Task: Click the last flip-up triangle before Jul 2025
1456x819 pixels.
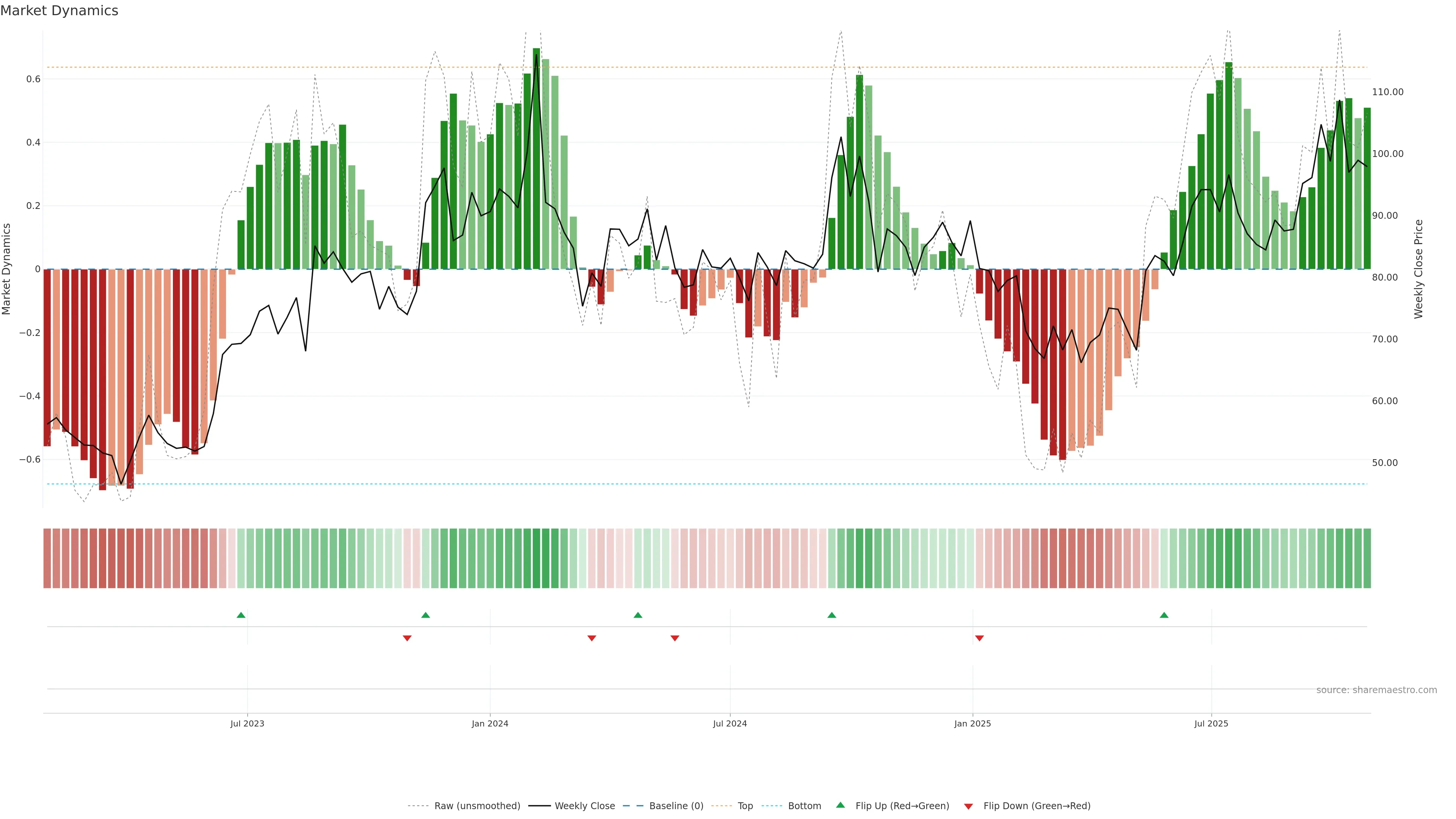Action: click(x=1164, y=615)
